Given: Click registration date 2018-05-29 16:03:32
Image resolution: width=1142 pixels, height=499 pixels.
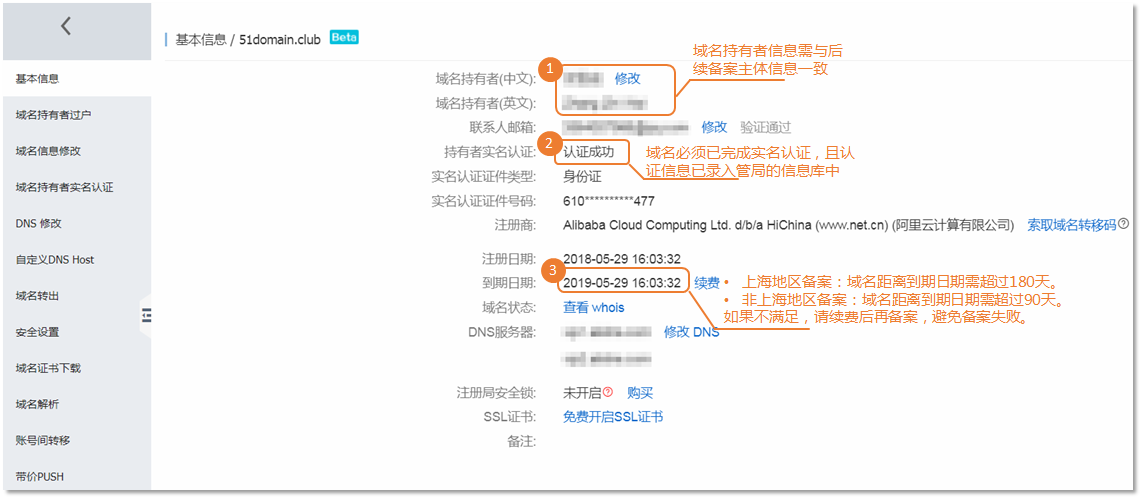Looking at the screenshot, I should pyautogui.click(x=622, y=259).
